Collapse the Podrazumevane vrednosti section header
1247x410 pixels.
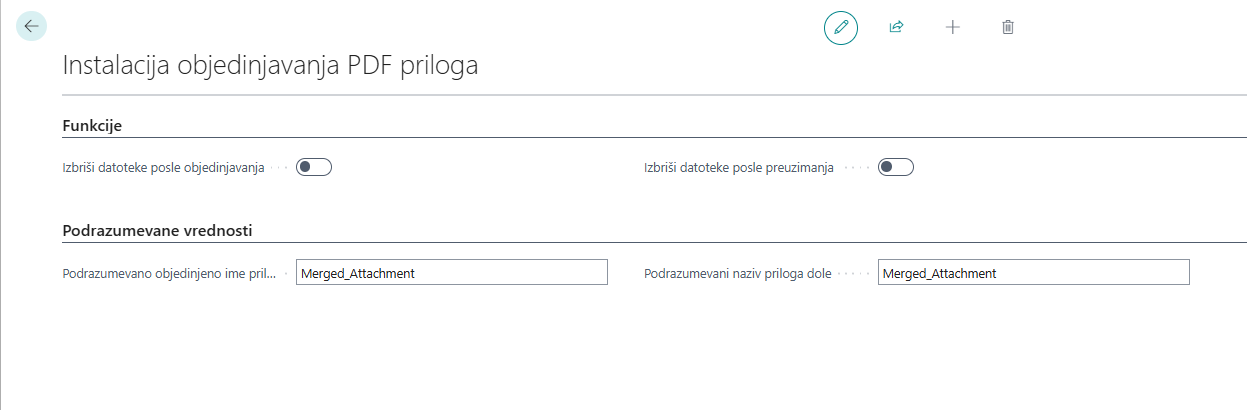157,230
